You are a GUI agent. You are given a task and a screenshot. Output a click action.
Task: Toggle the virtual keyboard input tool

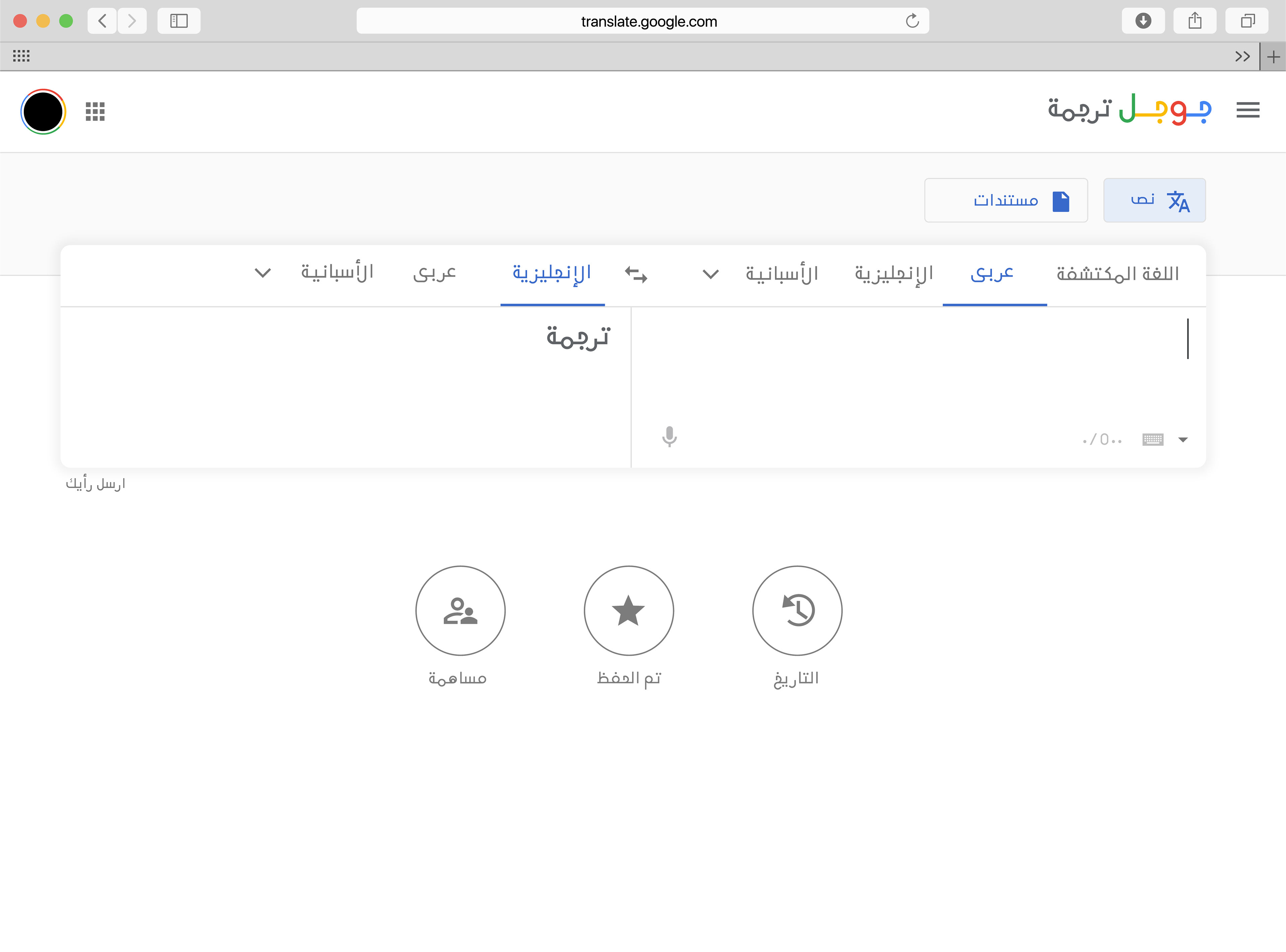tap(1152, 440)
